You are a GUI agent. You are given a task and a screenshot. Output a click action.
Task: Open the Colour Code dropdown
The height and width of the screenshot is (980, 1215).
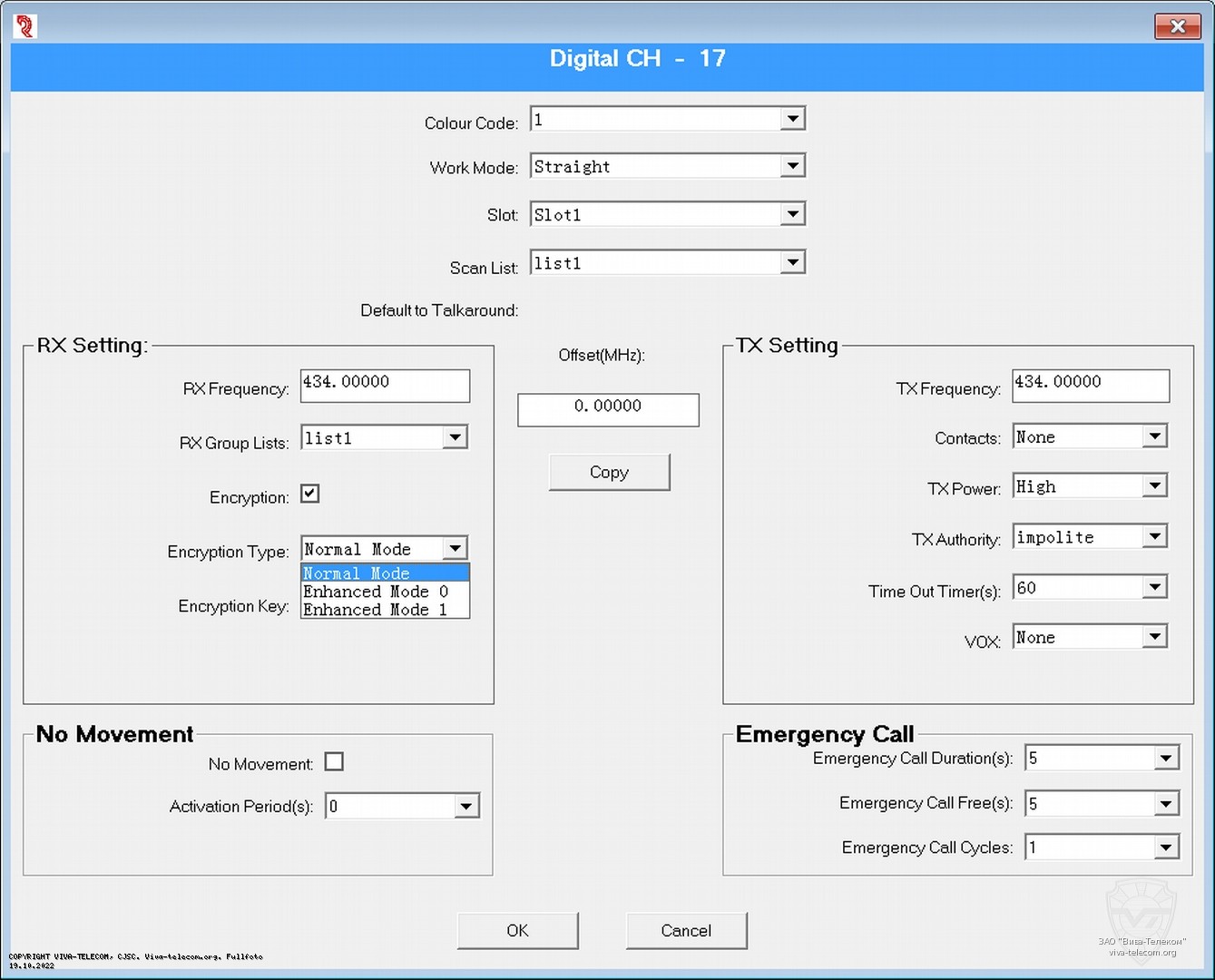click(x=792, y=119)
